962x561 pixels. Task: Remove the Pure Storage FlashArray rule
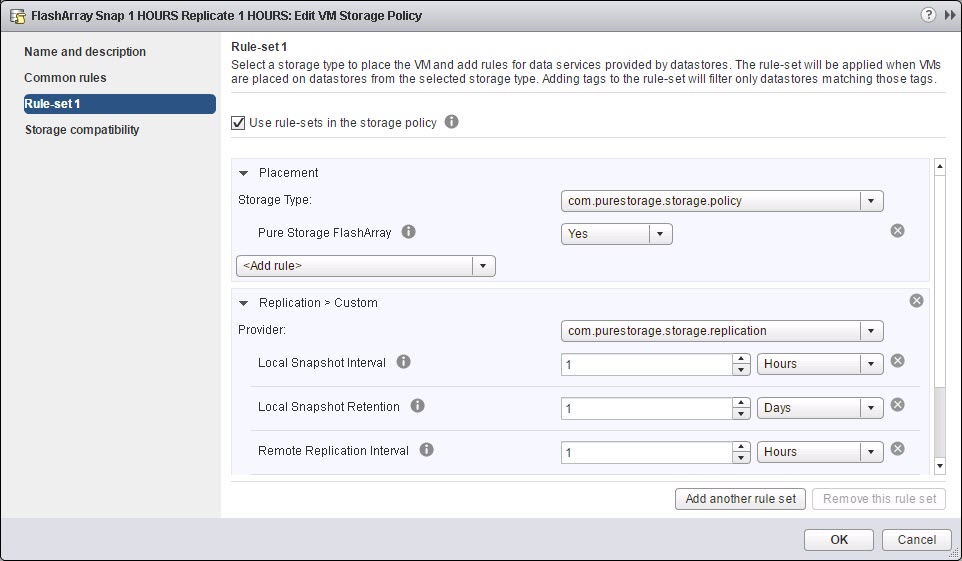[897, 231]
